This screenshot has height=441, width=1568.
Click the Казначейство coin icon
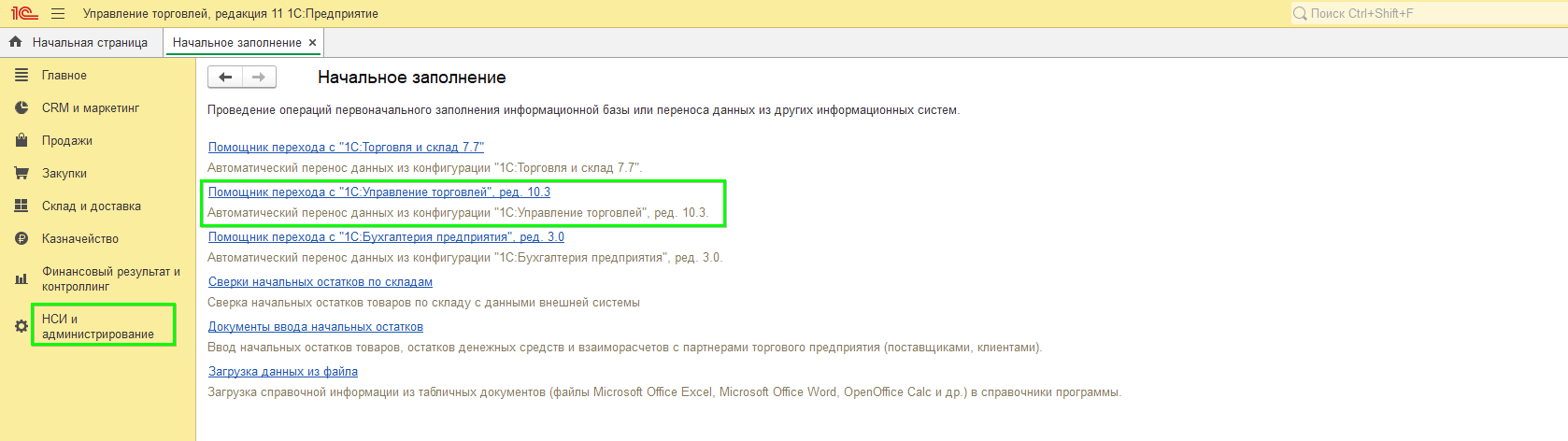pyautogui.click(x=21, y=238)
